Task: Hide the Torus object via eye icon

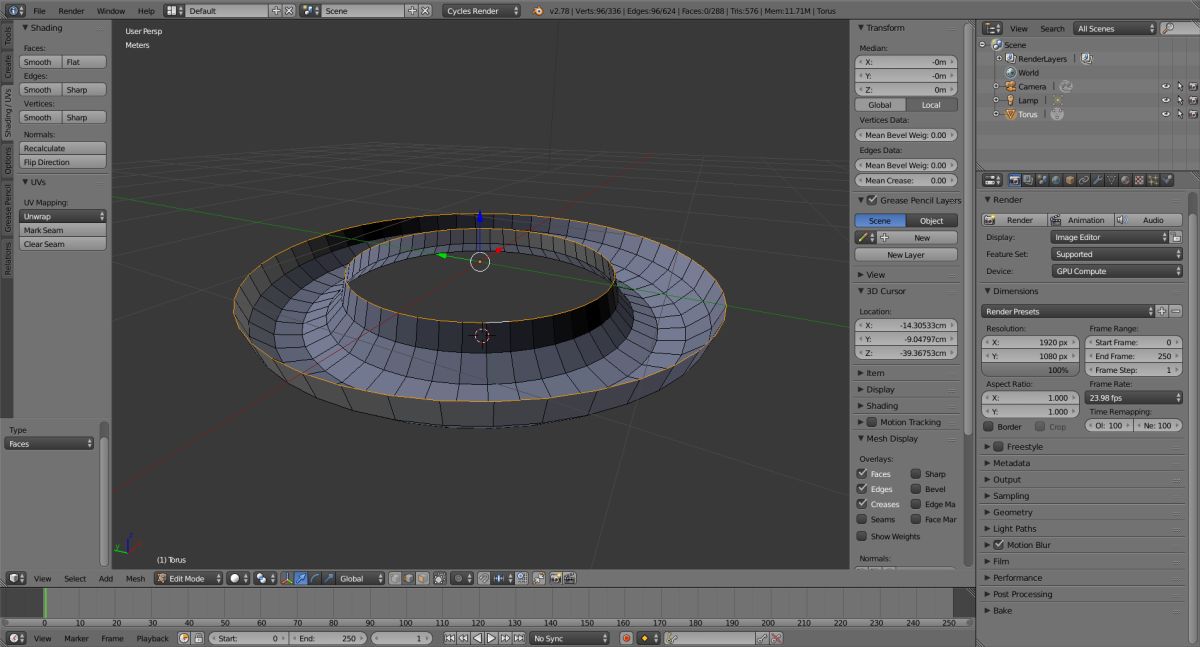Action: click(1165, 115)
